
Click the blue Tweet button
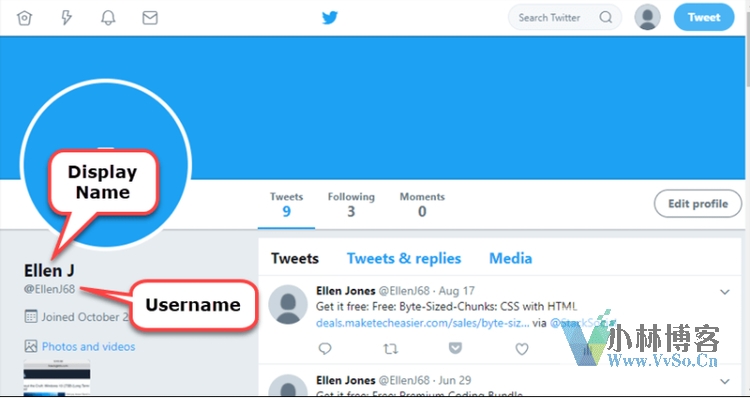pyautogui.click(x=704, y=18)
